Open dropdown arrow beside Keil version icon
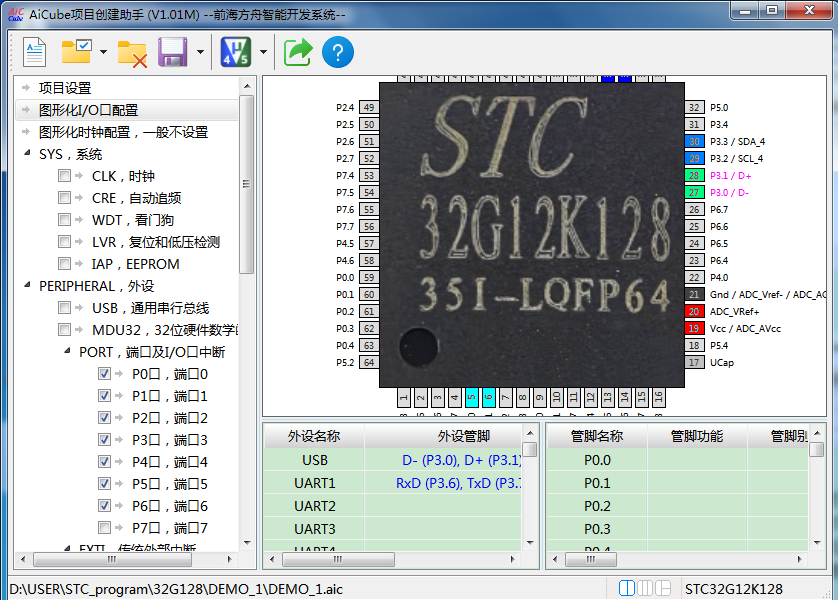Screen dimensions: 839x602 [x=263, y=52]
